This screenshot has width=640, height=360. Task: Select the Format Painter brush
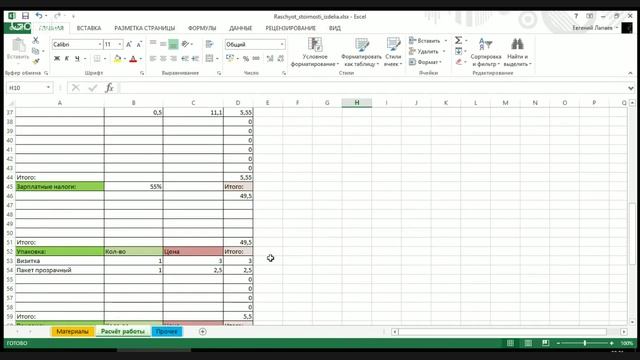(x=36, y=62)
